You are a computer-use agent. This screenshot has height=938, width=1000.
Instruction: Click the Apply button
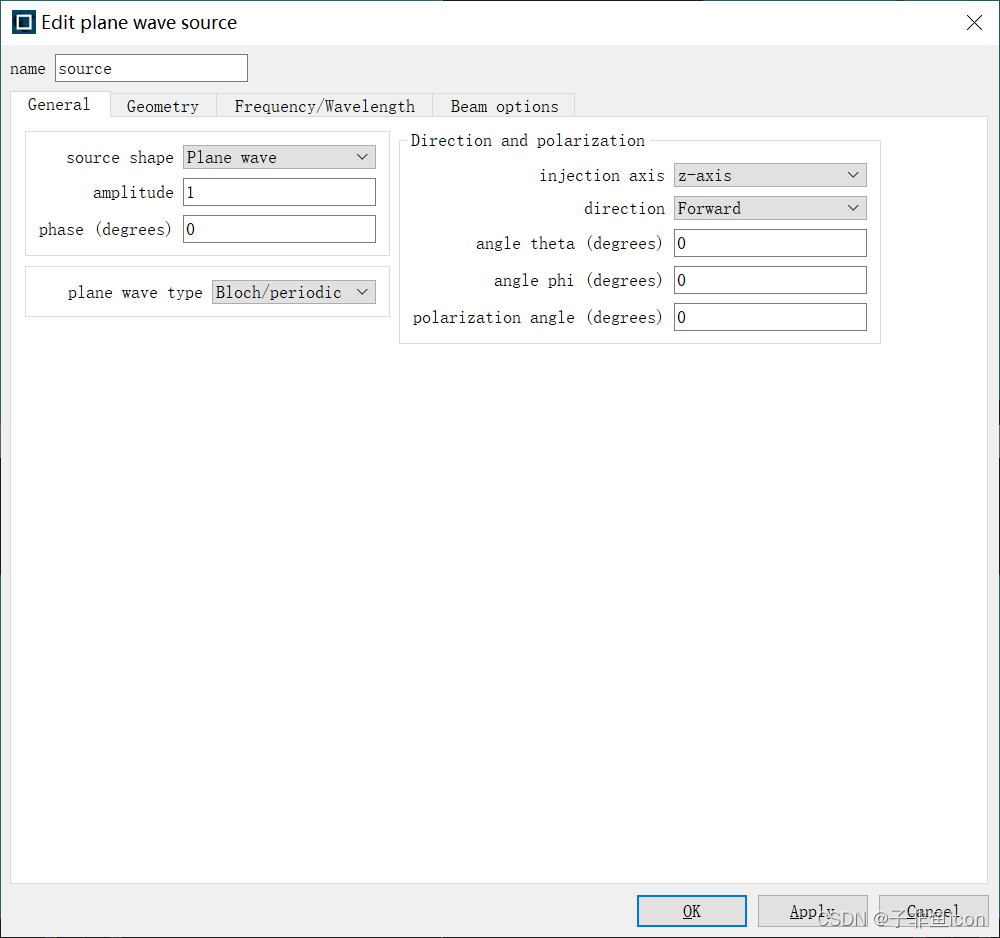(812, 911)
